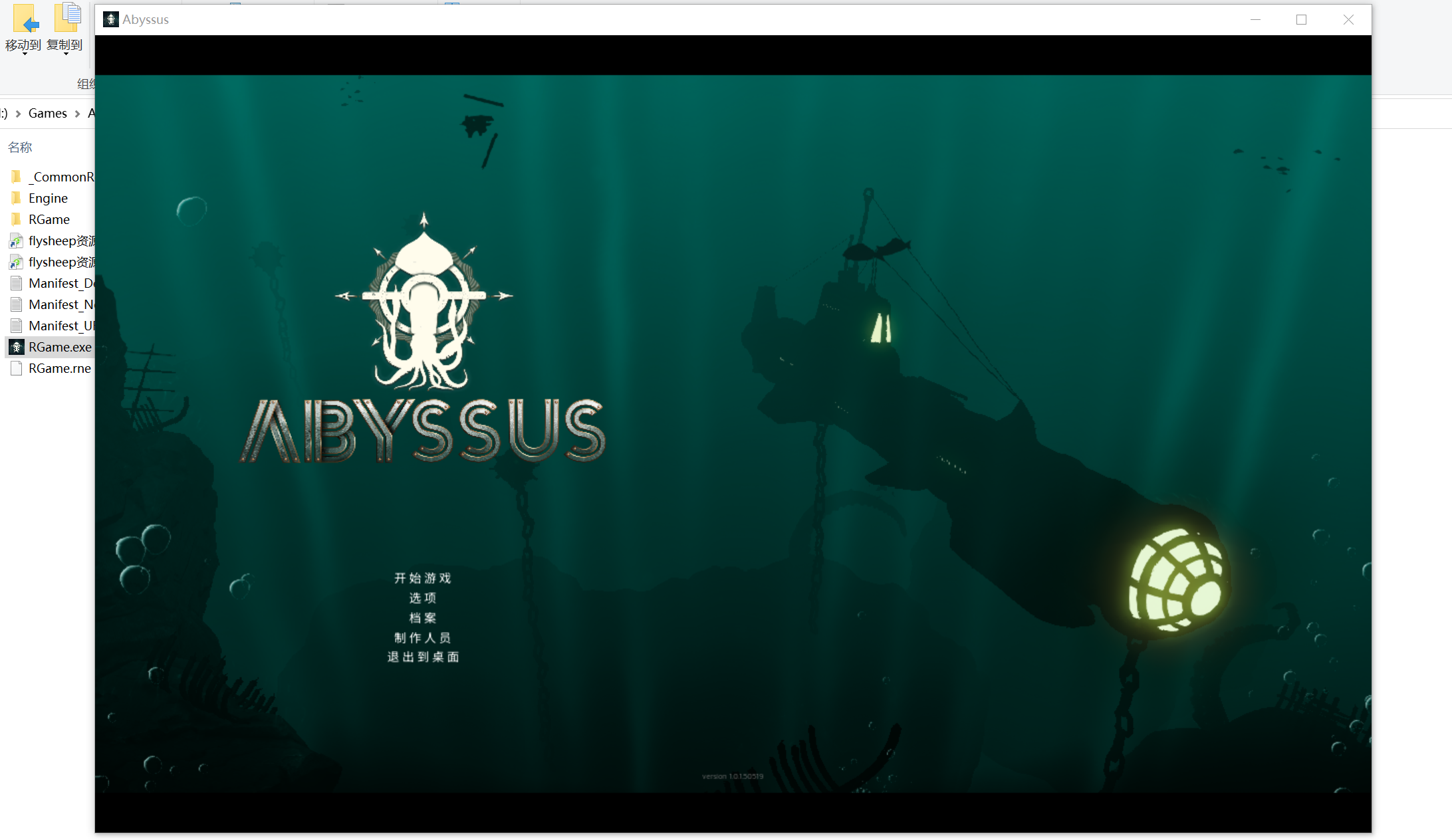
Task: Expand the chevron before Games in breadcrumb
Action: 18,114
